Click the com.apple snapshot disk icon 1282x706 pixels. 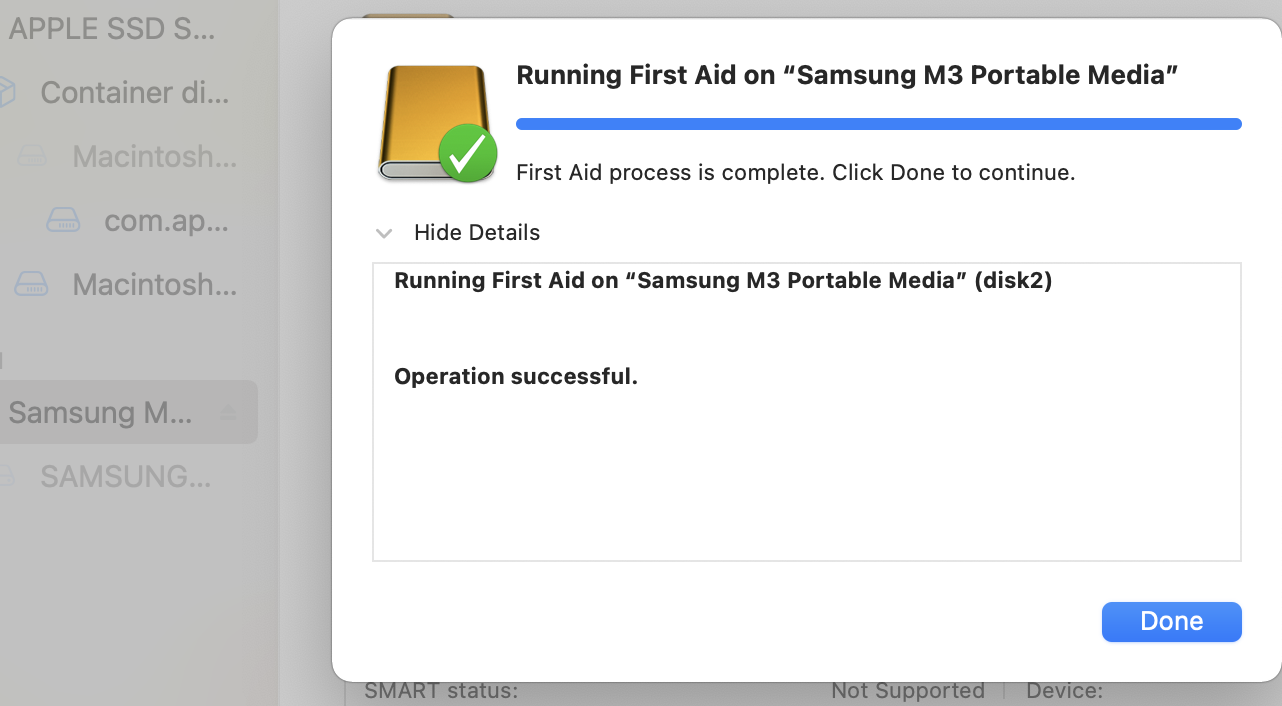point(64,221)
